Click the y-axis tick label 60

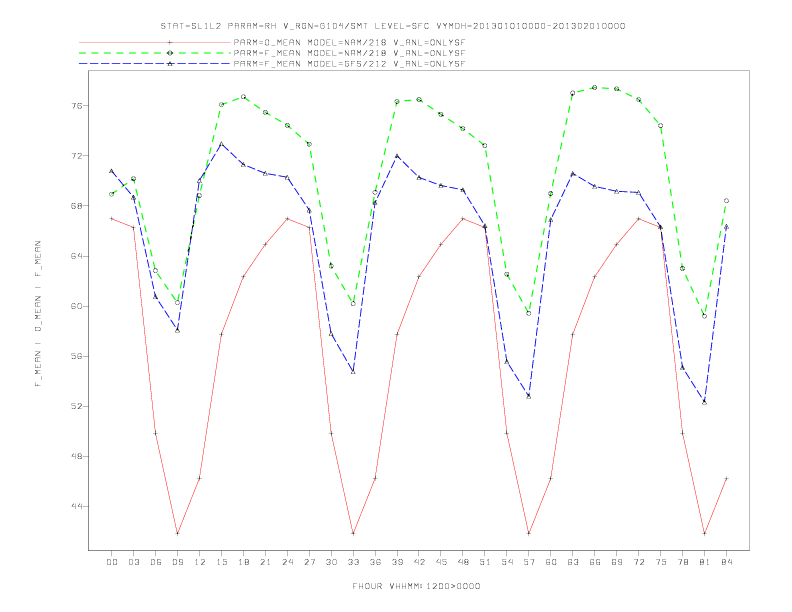click(77, 307)
